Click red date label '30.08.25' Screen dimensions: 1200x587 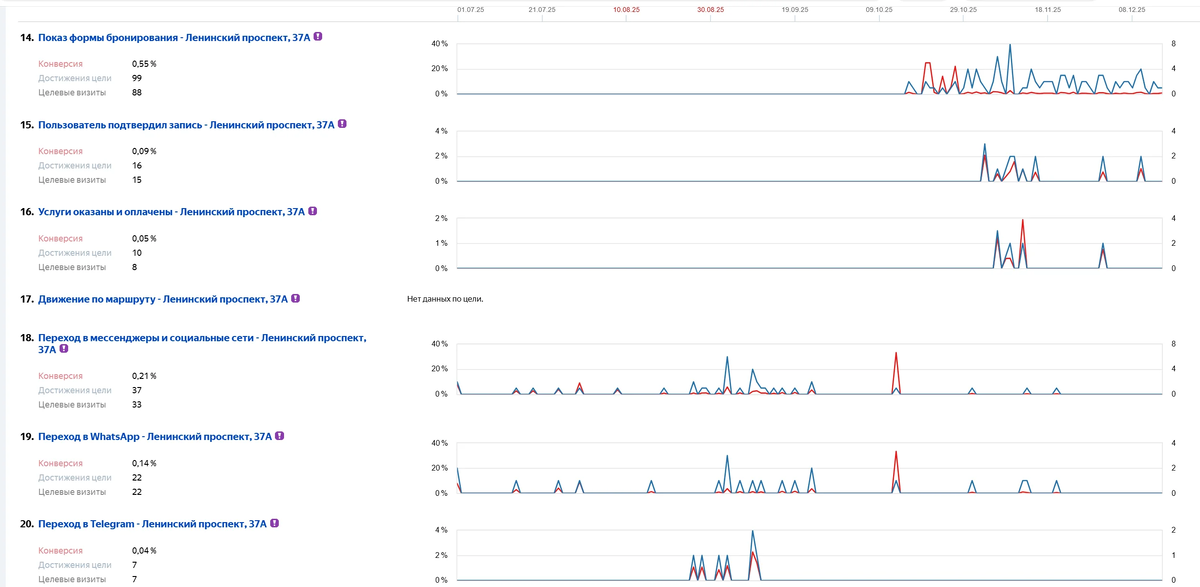[711, 8]
